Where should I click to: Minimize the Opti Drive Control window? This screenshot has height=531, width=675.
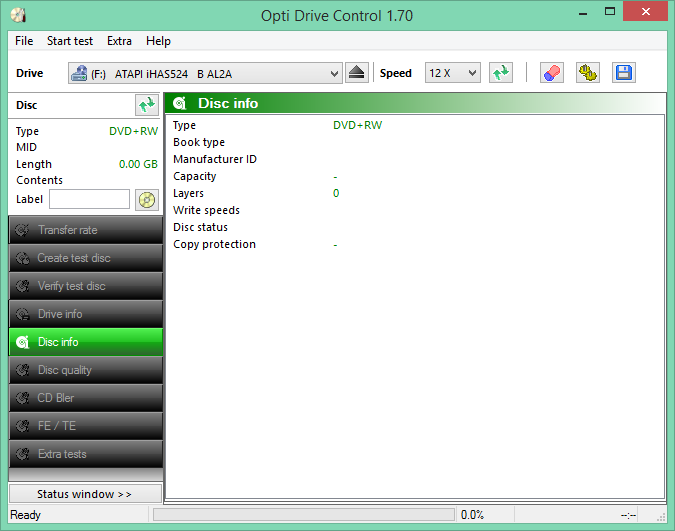pyautogui.click(x=583, y=12)
